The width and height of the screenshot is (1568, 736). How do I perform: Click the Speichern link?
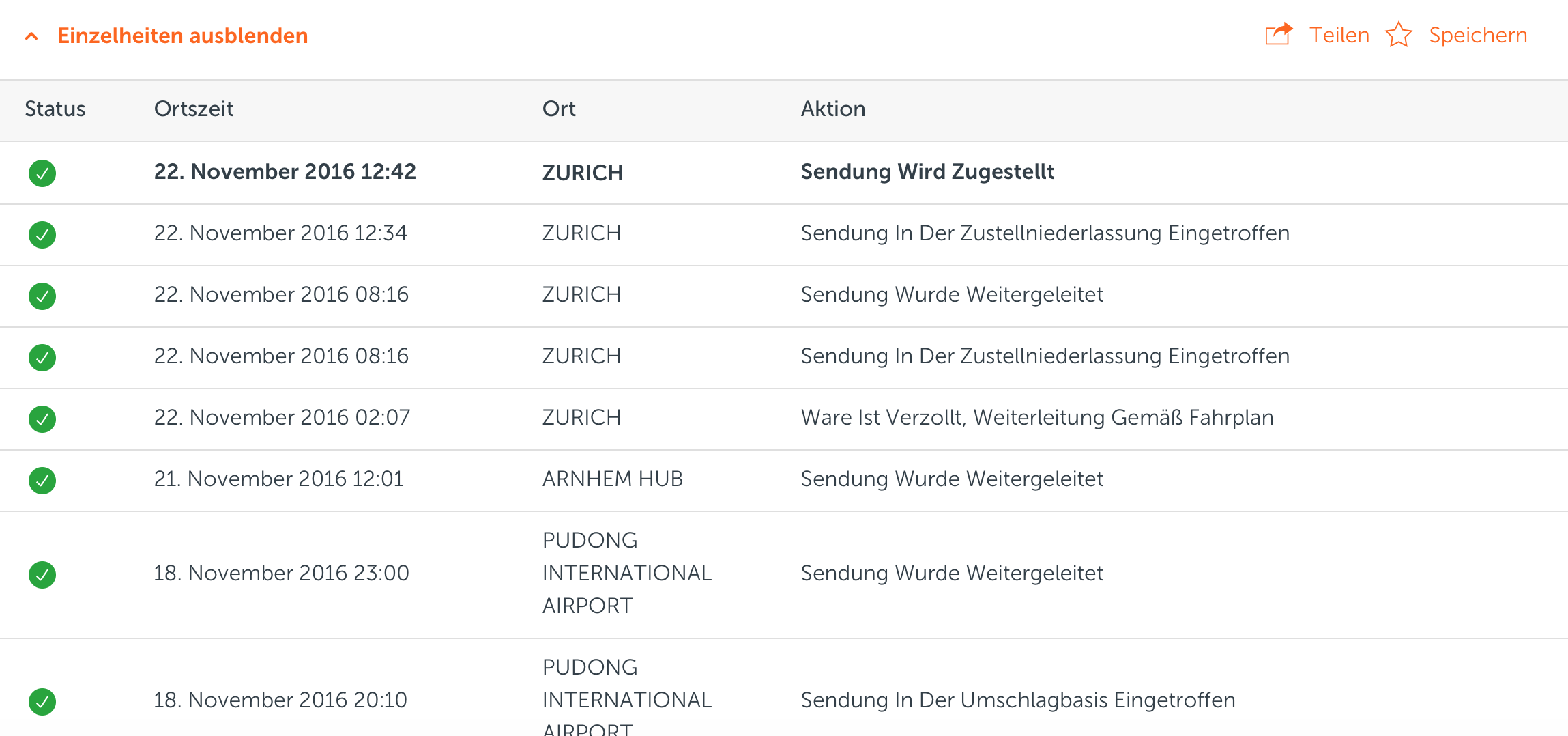coord(1478,36)
